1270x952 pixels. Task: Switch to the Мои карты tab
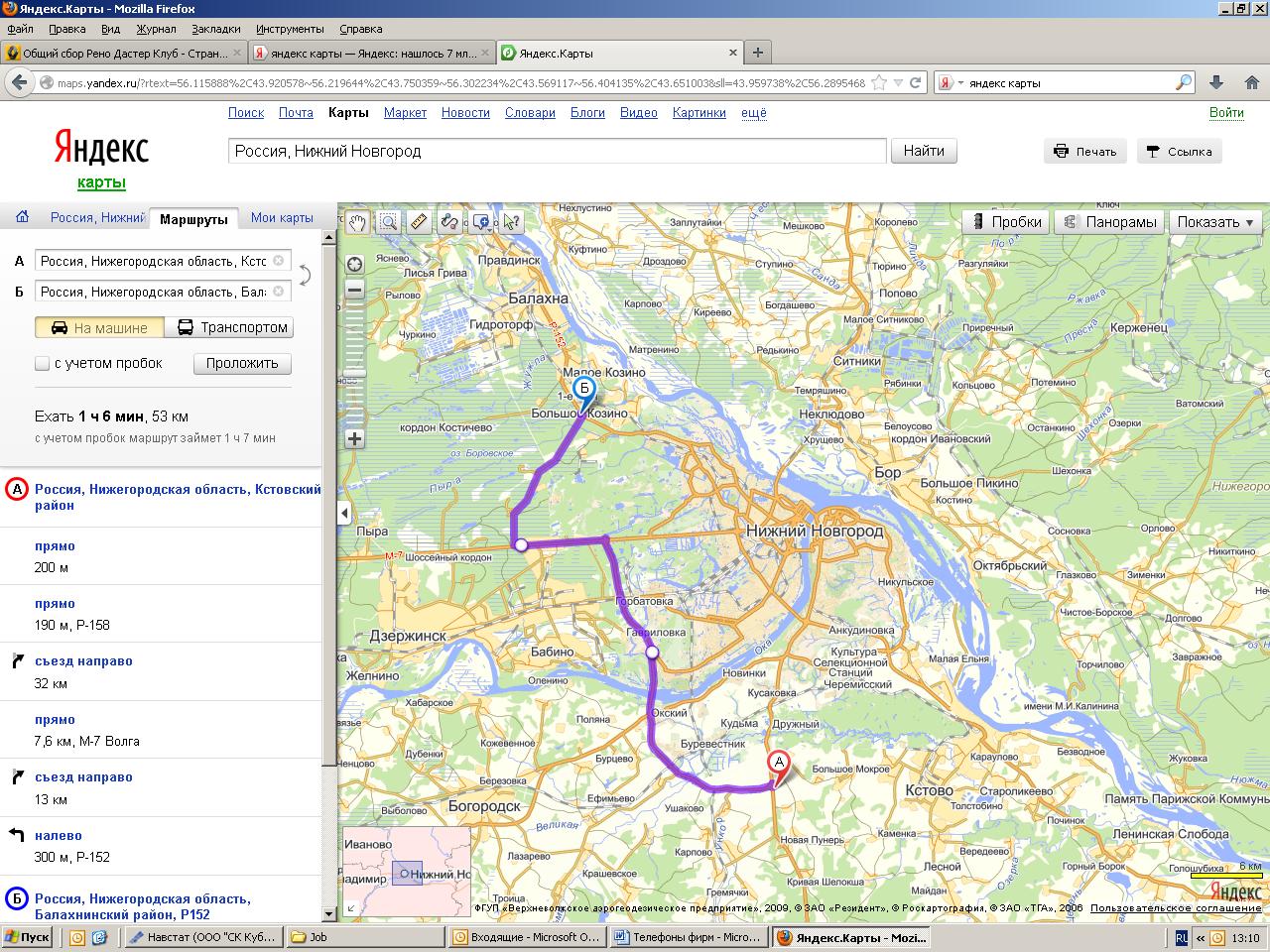[282, 218]
